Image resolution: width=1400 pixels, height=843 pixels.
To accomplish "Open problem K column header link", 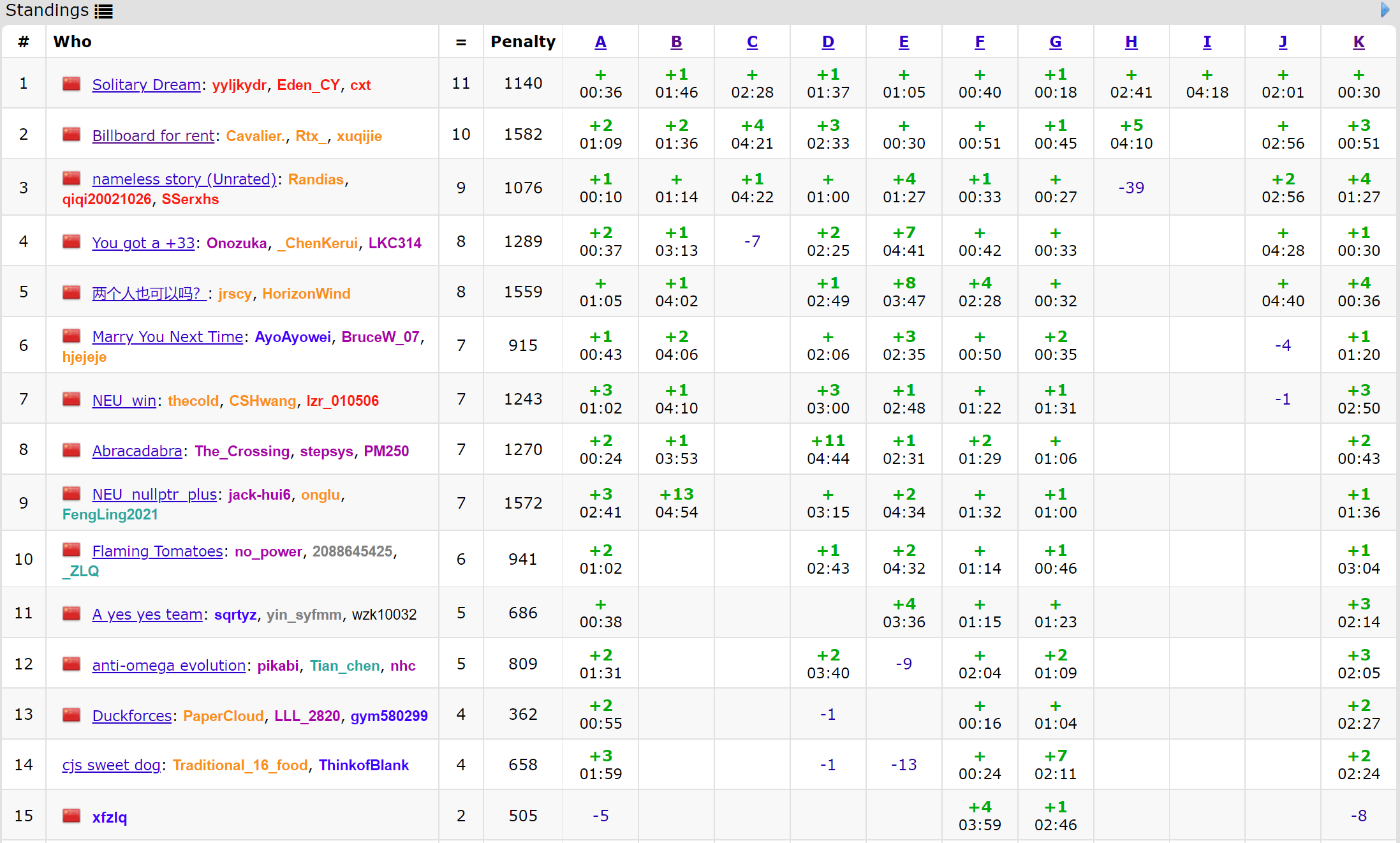I will coord(1359,42).
